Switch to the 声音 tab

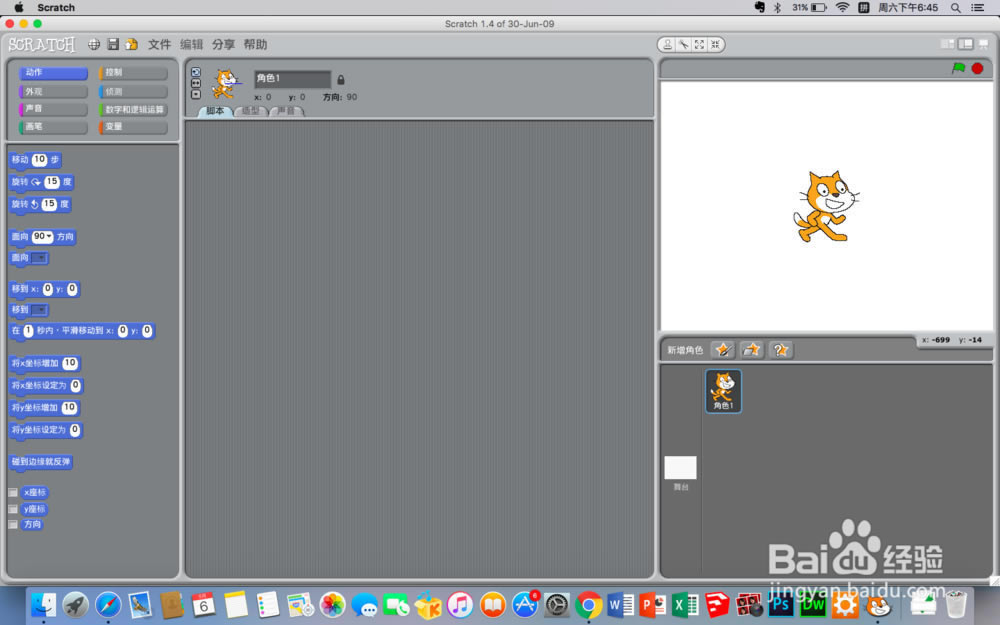point(286,111)
